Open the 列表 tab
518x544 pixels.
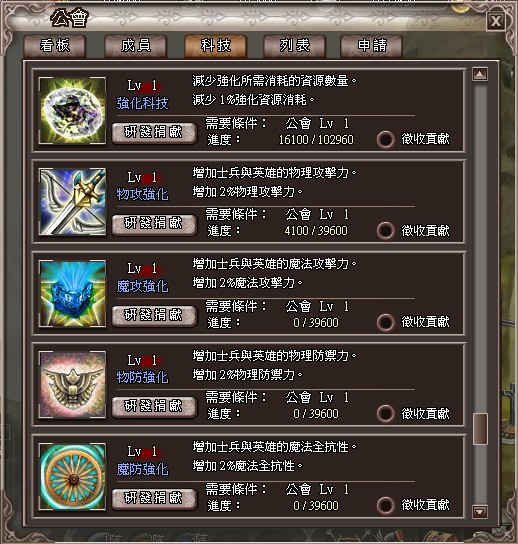pos(295,46)
